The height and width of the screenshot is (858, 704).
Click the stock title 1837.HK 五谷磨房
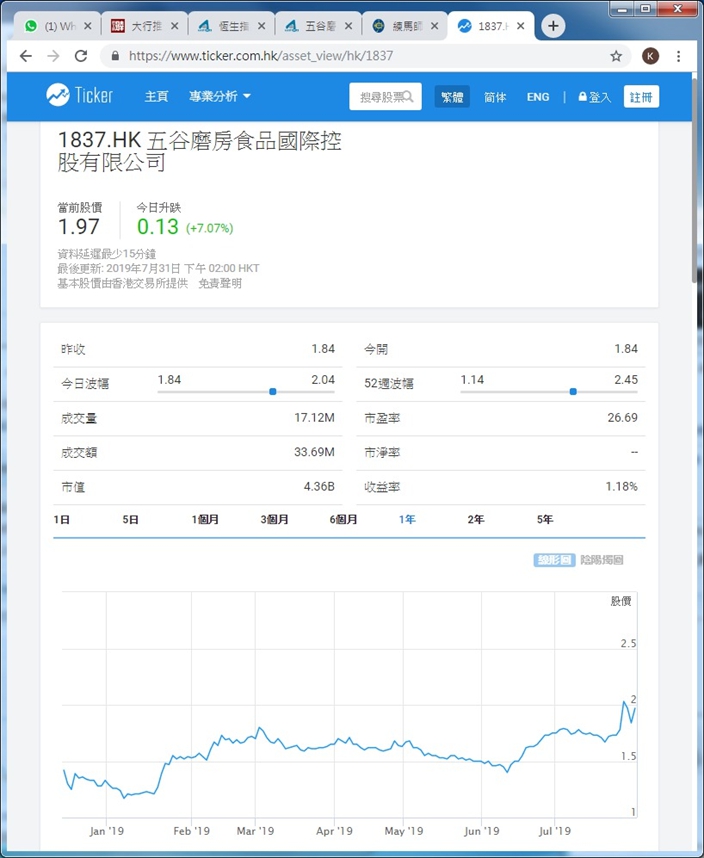pyautogui.click(x=199, y=152)
